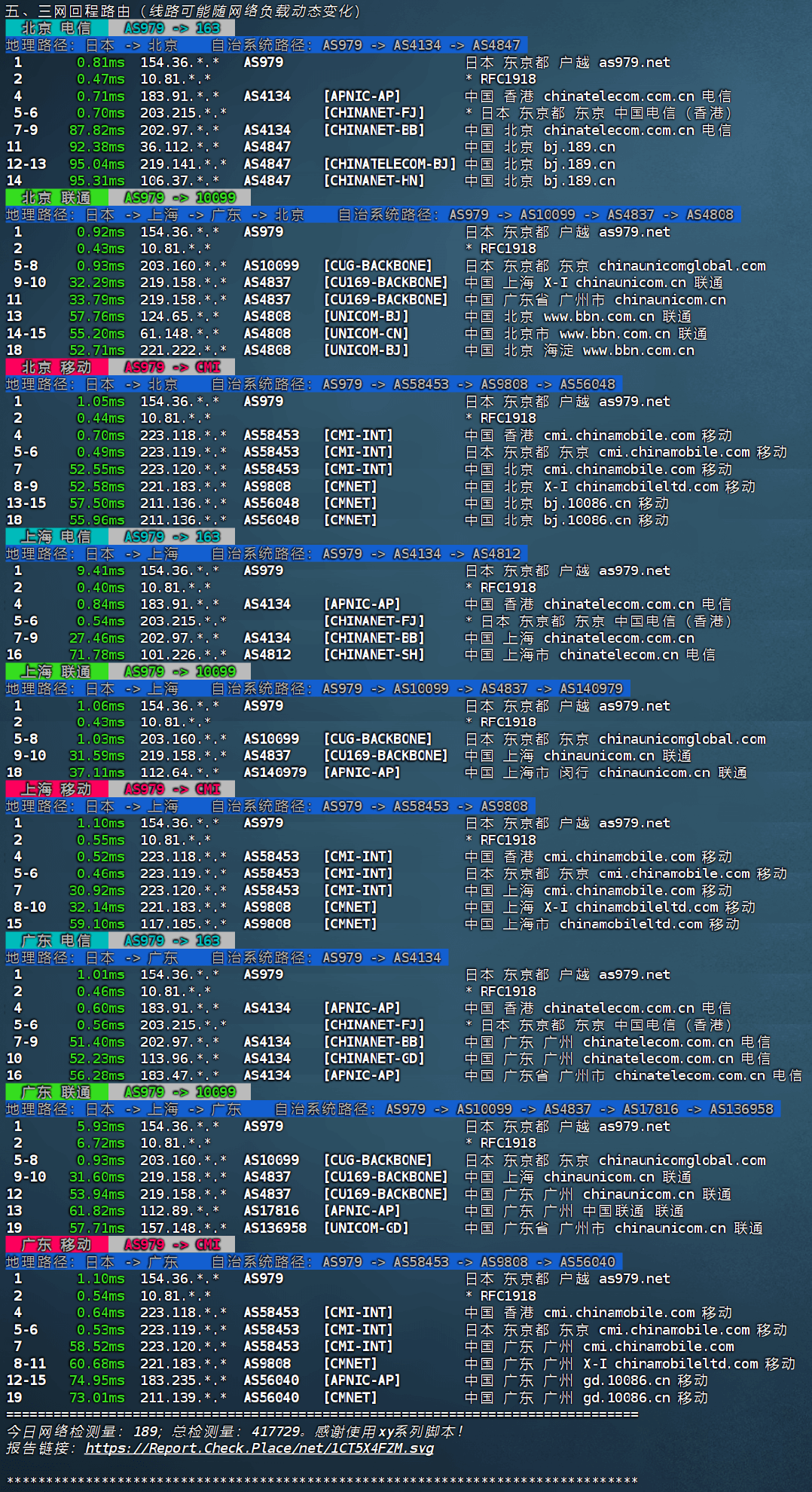Click the 广东 电信 section header
The height and width of the screenshot is (1492, 812).
[56, 940]
